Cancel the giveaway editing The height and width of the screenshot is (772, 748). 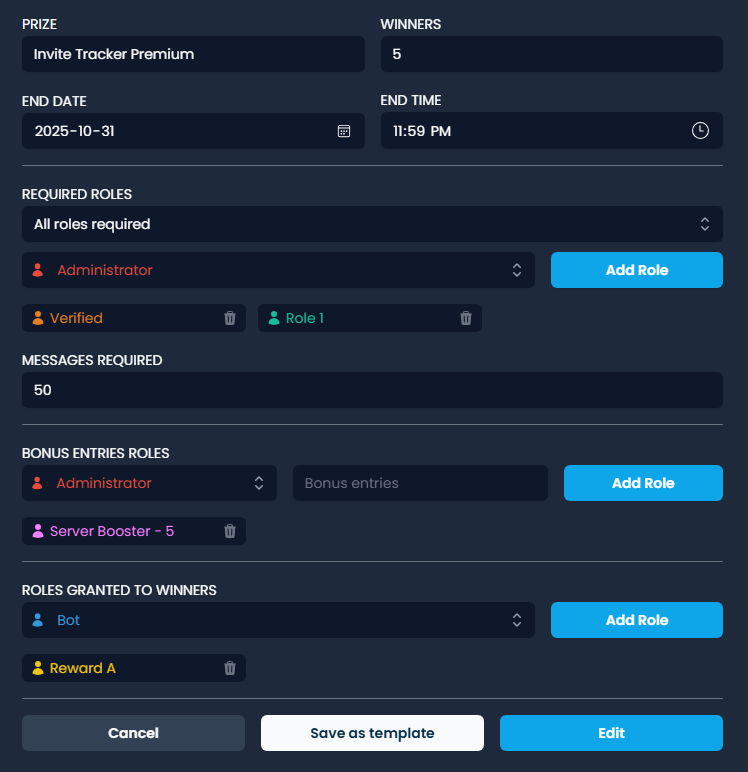pos(133,733)
